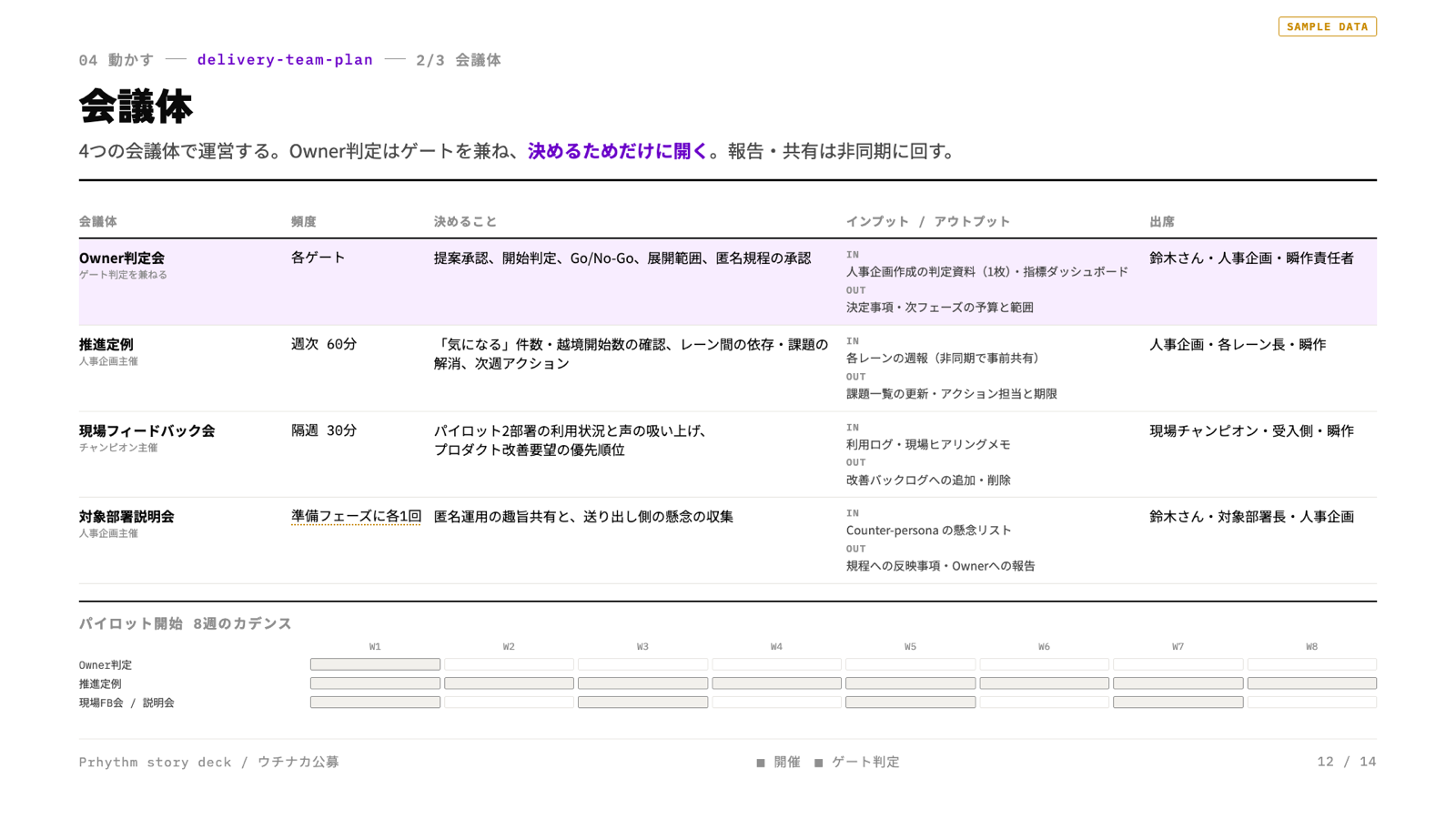Click the Owner判定 cadence row label
This screenshot has width=1456, height=819.
tap(106, 665)
